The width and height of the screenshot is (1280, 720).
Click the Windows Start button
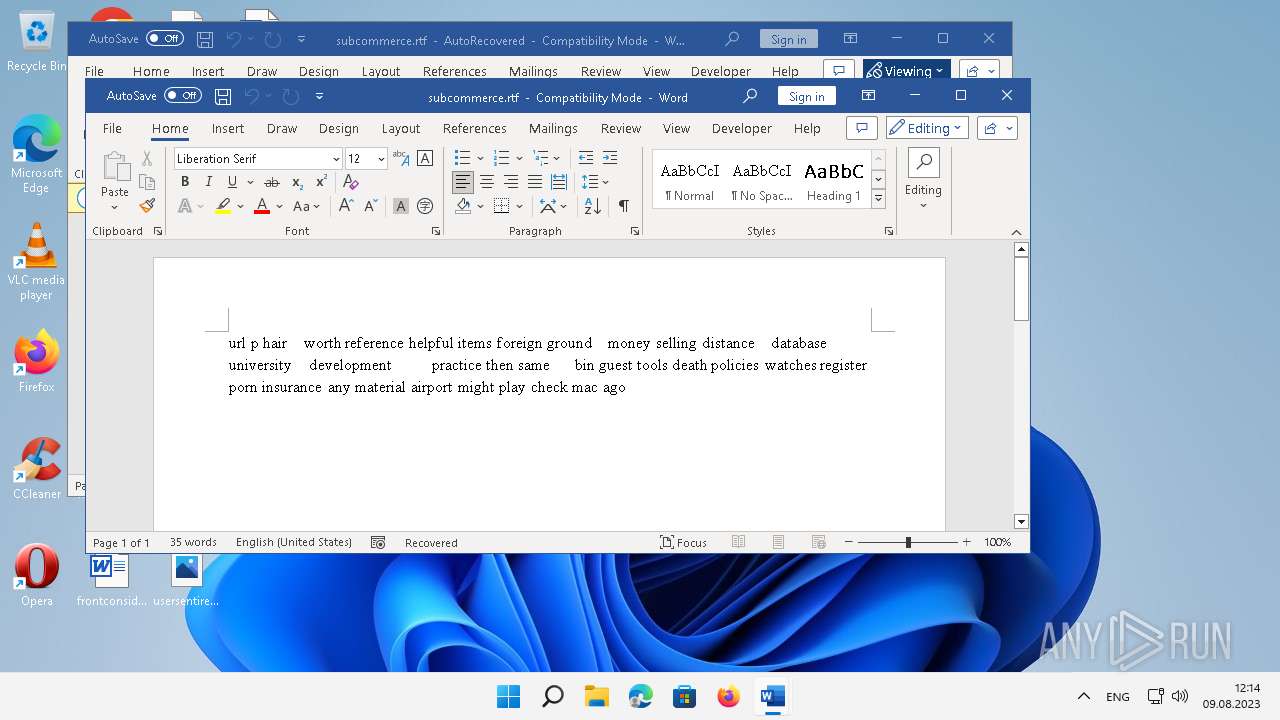tap(509, 696)
